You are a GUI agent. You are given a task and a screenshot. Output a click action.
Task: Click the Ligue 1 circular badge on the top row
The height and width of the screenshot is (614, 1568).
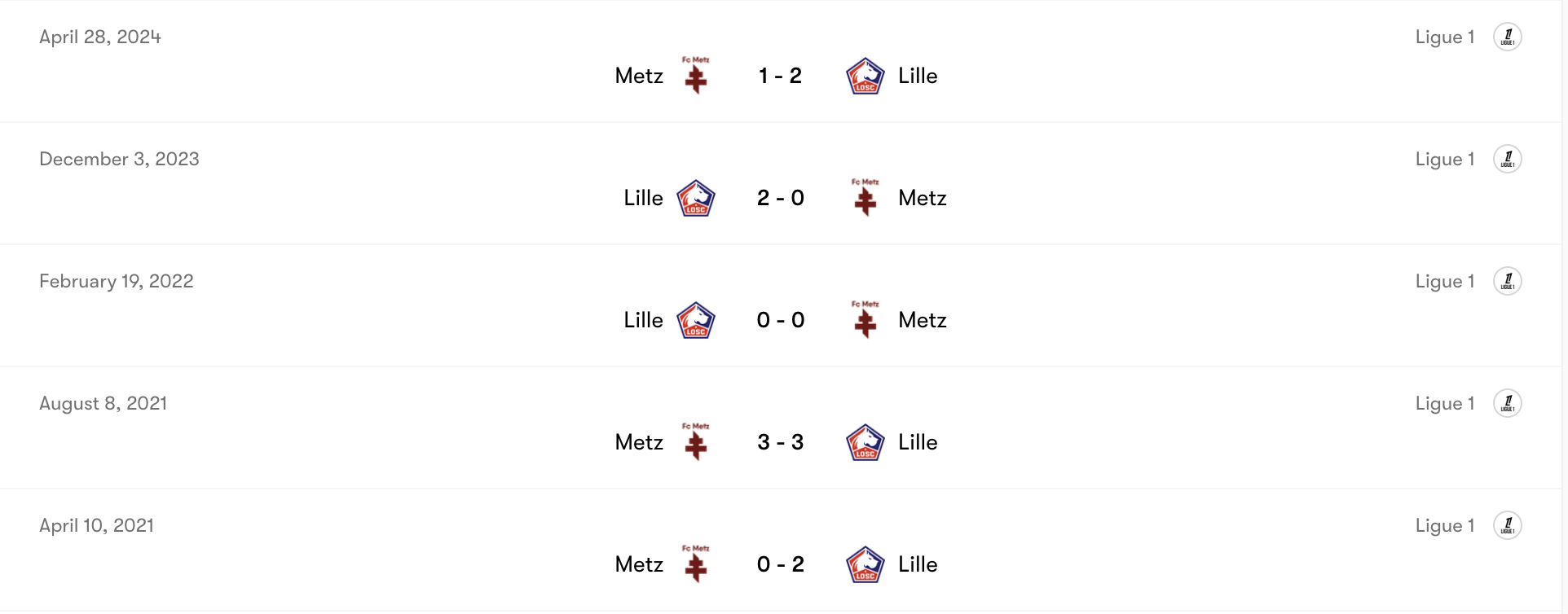coord(1509,37)
